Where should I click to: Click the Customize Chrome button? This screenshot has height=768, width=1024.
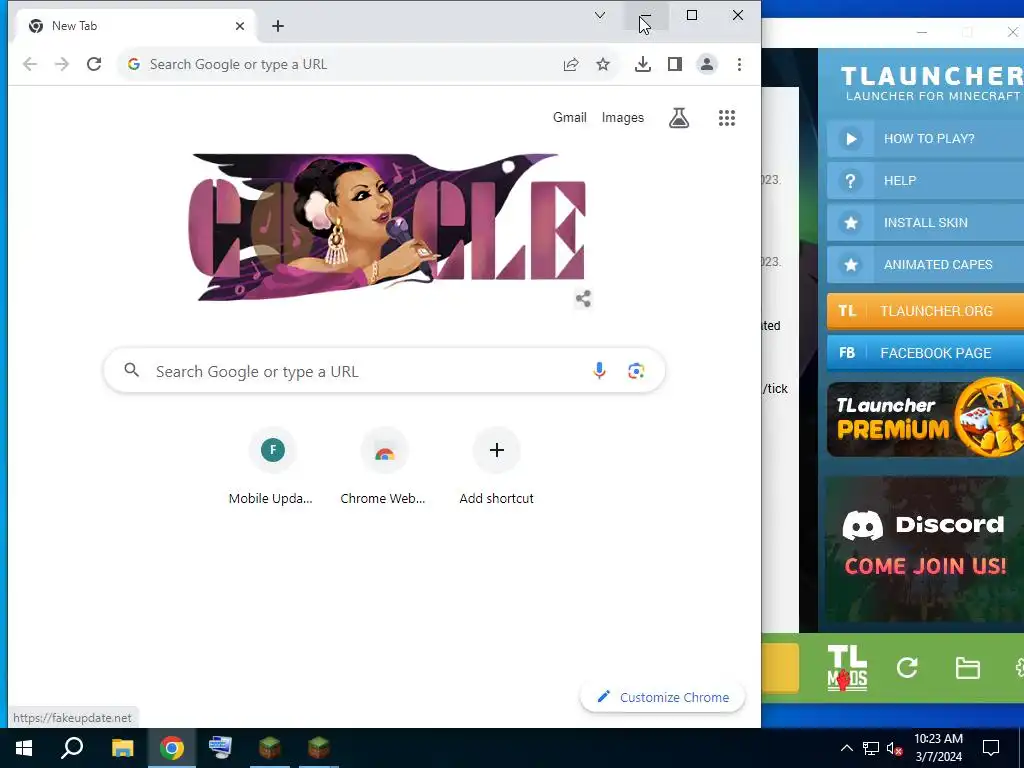[x=662, y=697]
